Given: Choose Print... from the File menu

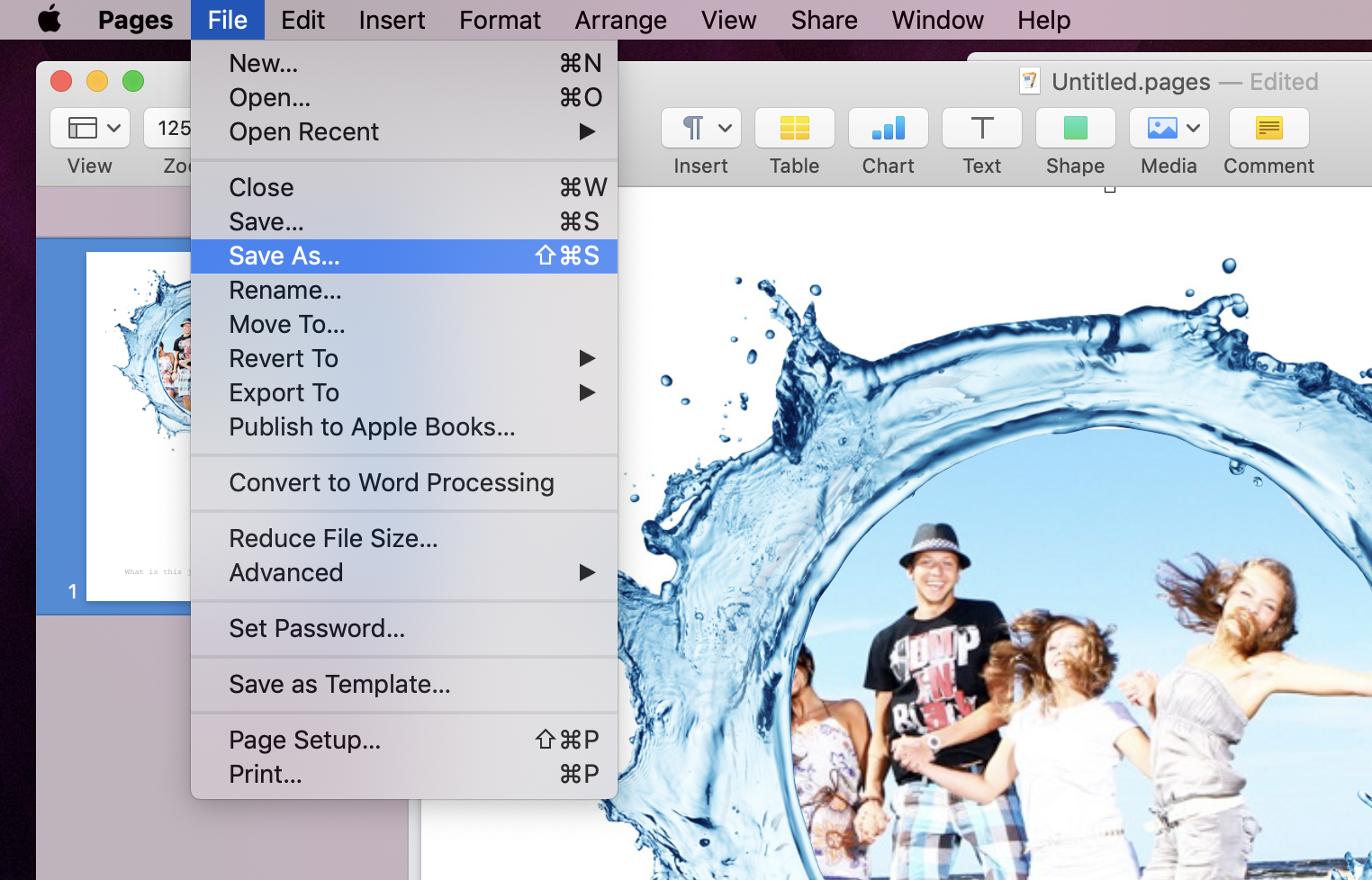Looking at the screenshot, I should click(404, 774).
